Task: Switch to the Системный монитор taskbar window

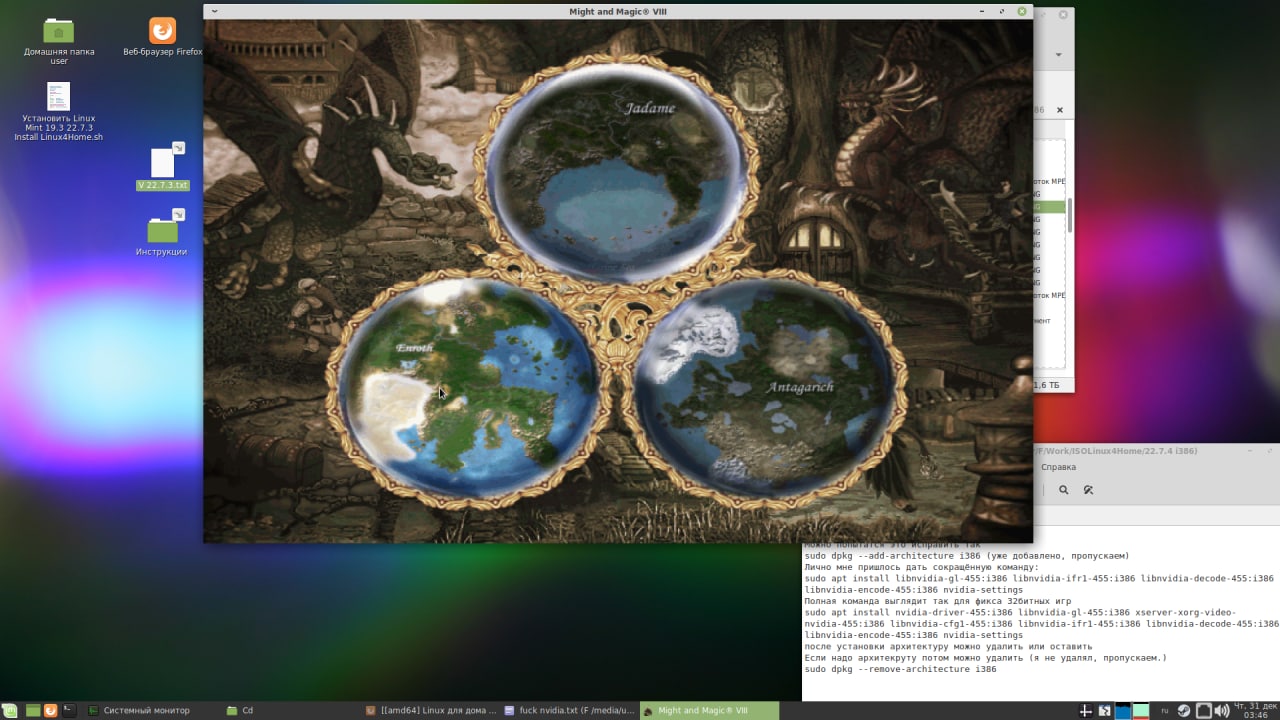Action: point(150,710)
